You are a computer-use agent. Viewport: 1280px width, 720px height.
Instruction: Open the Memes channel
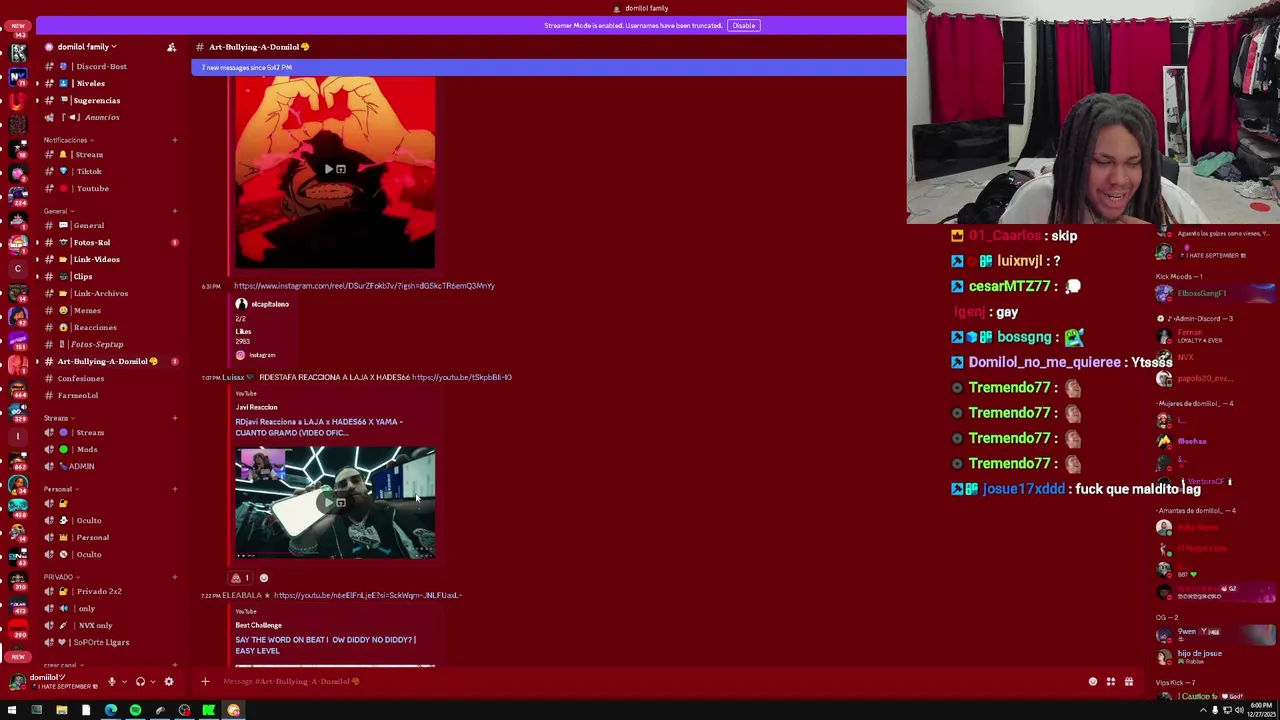[87, 310]
